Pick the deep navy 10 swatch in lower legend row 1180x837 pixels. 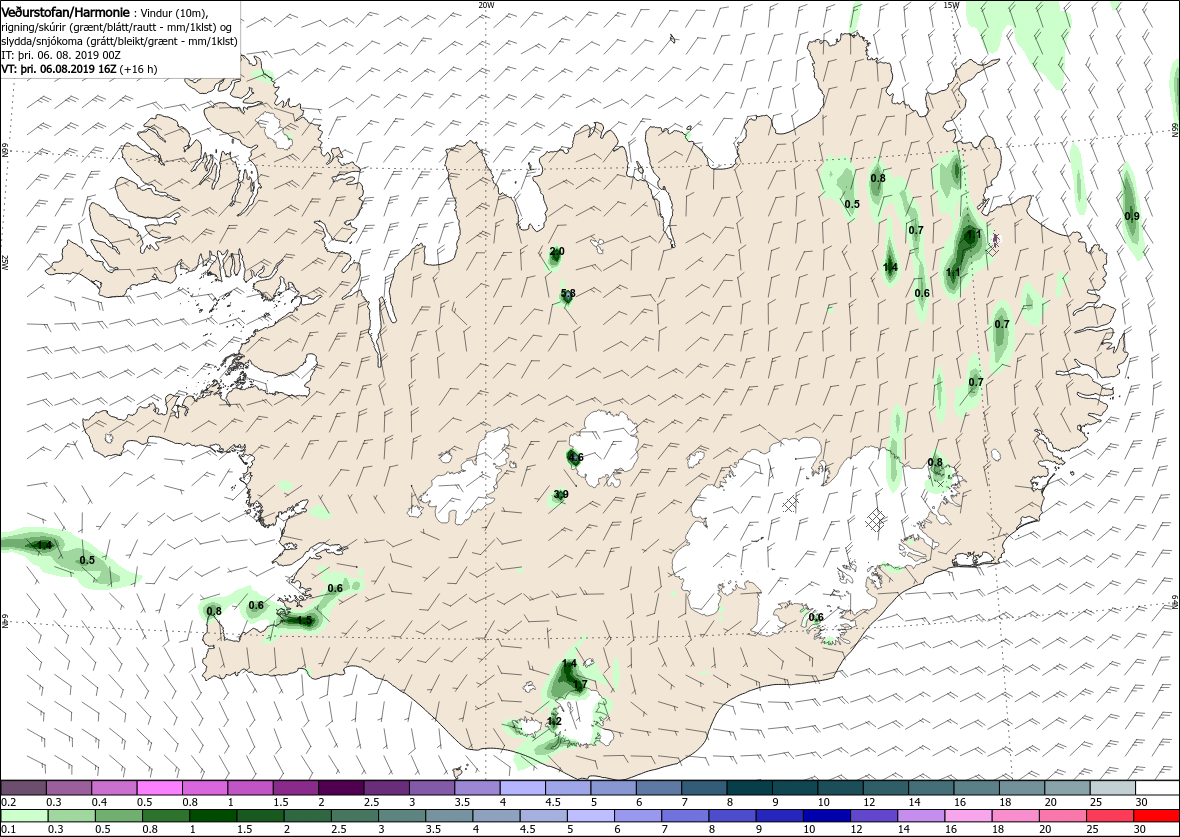(x=826, y=817)
